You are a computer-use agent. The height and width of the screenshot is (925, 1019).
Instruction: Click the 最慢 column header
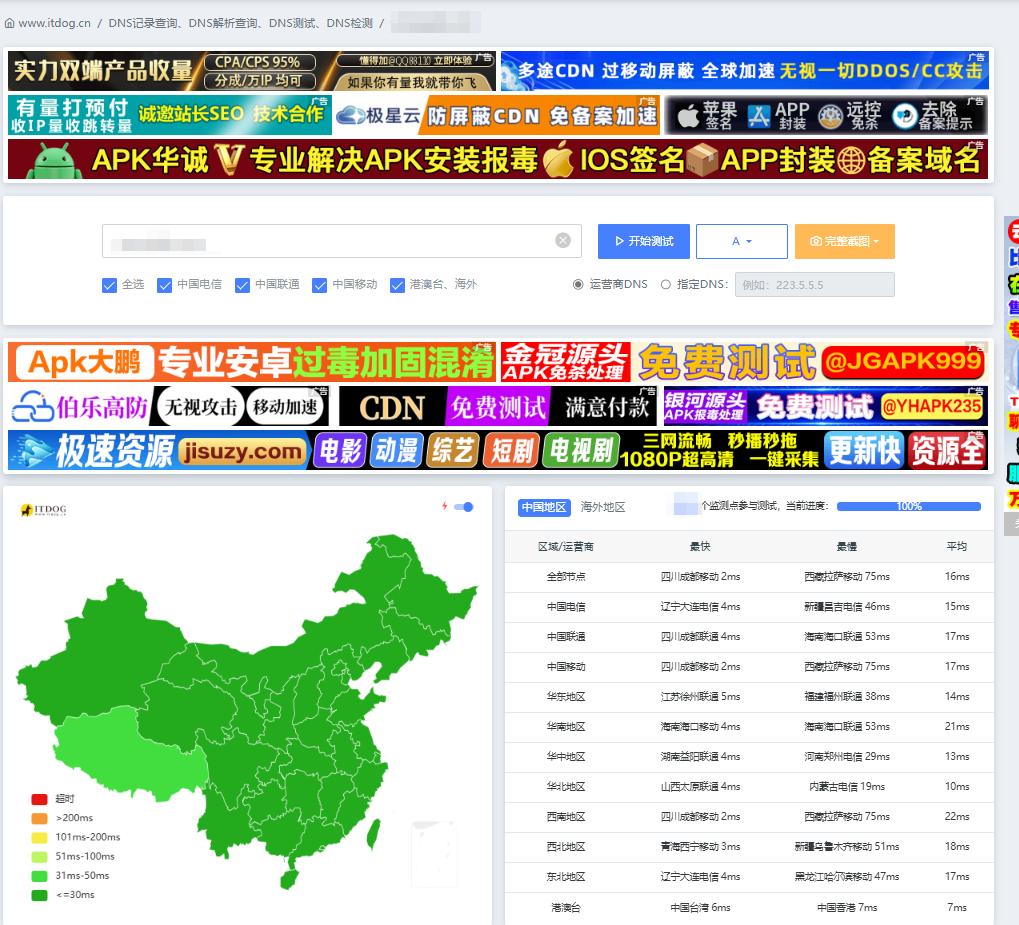(846, 547)
